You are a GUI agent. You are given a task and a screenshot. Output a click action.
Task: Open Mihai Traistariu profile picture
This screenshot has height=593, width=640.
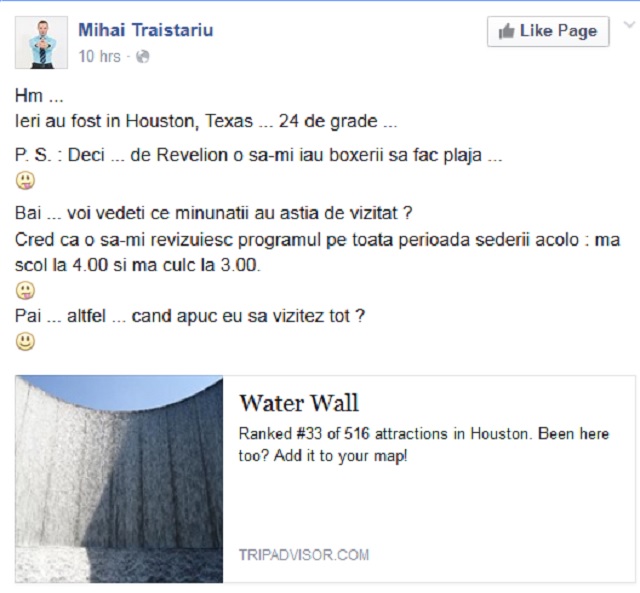[41, 42]
